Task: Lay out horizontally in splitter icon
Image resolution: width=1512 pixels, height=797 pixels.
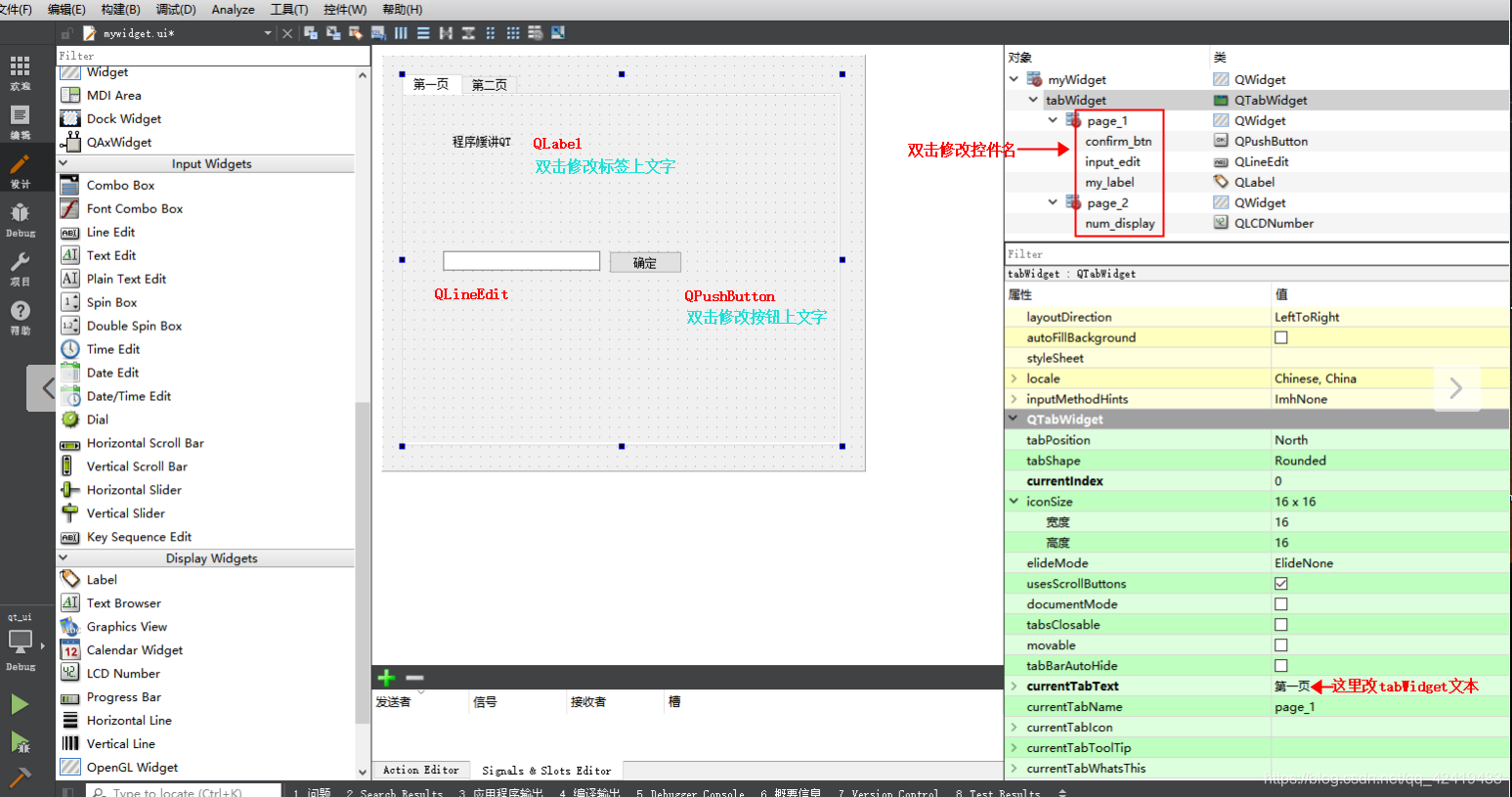Action: click(446, 32)
